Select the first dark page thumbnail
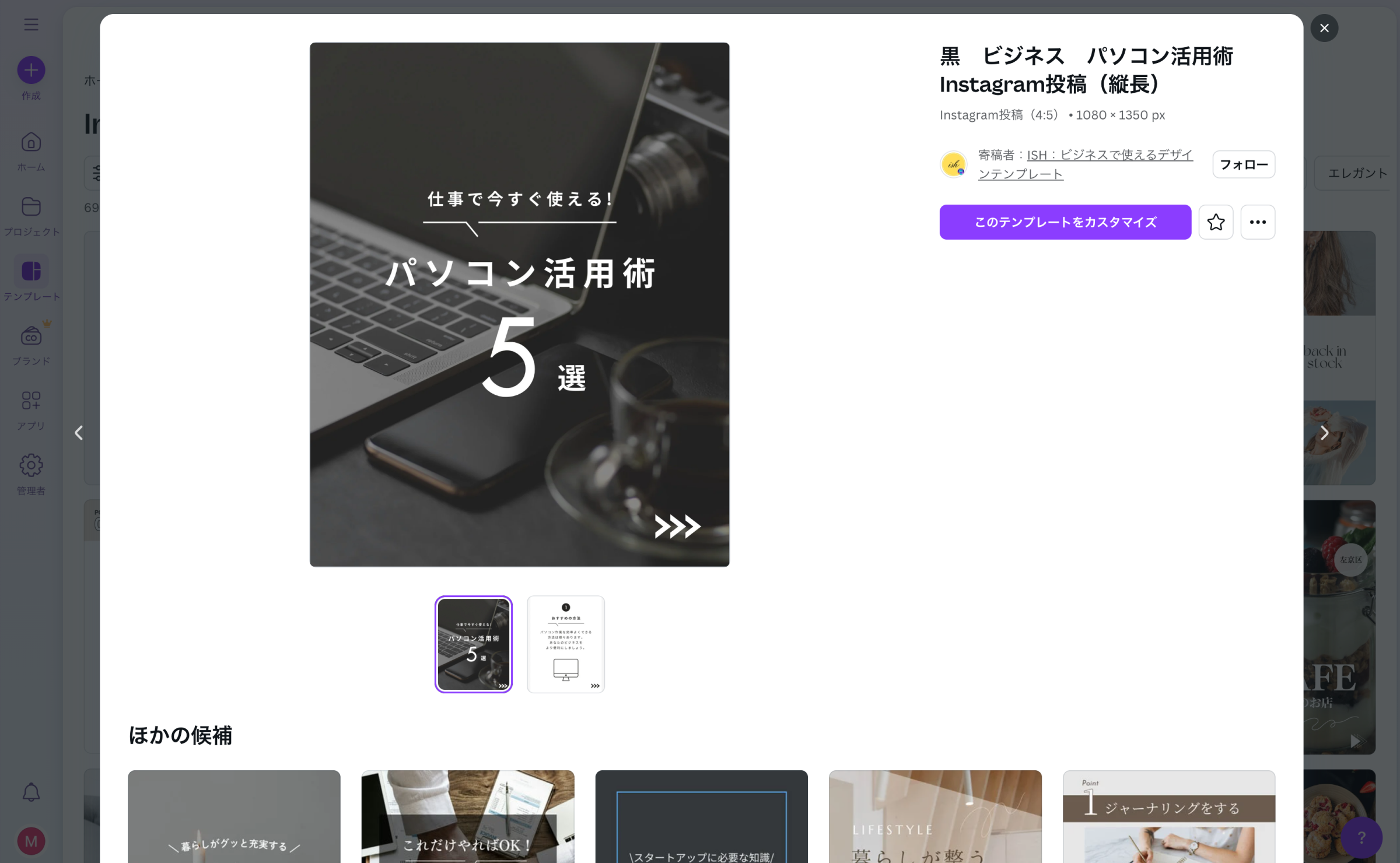1400x863 pixels. coord(474,644)
